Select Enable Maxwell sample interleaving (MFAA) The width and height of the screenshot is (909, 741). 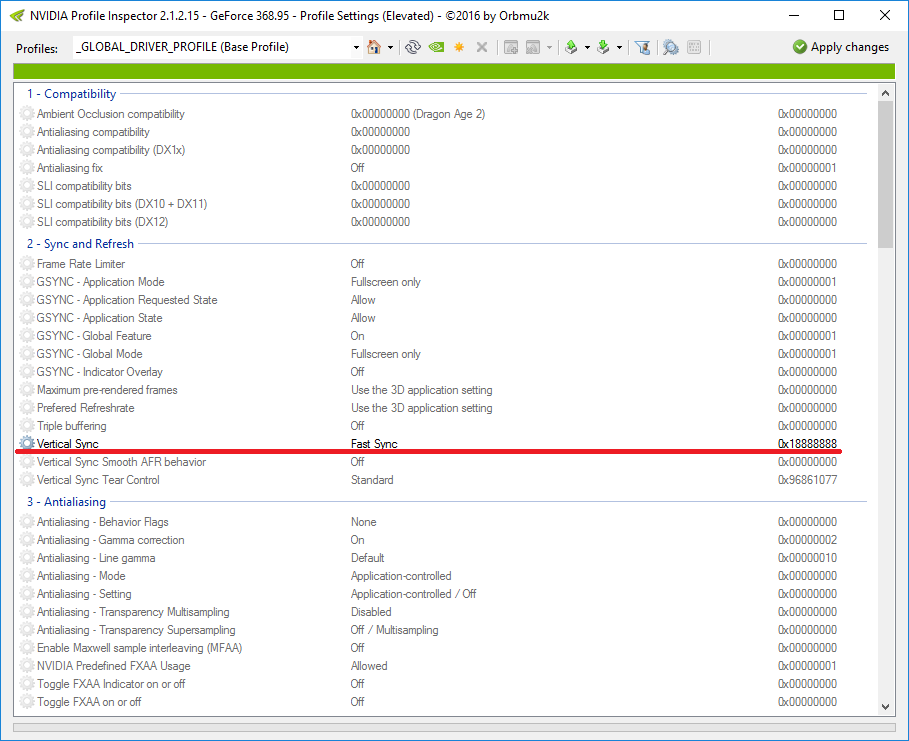(x=139, y=648)
